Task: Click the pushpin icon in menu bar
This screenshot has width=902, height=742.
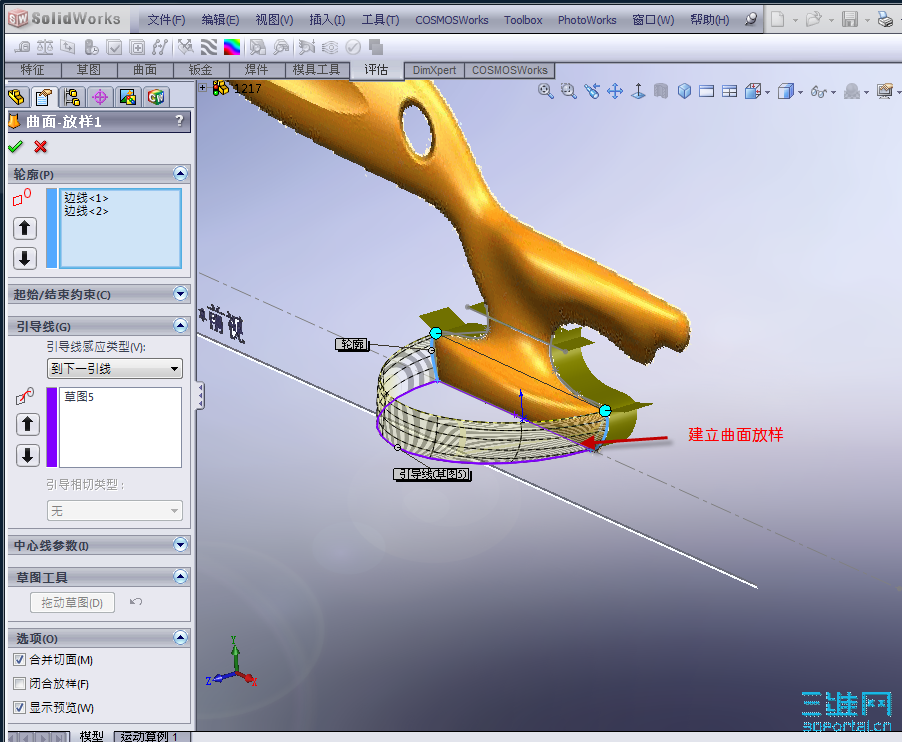Action: pos(751,19)
